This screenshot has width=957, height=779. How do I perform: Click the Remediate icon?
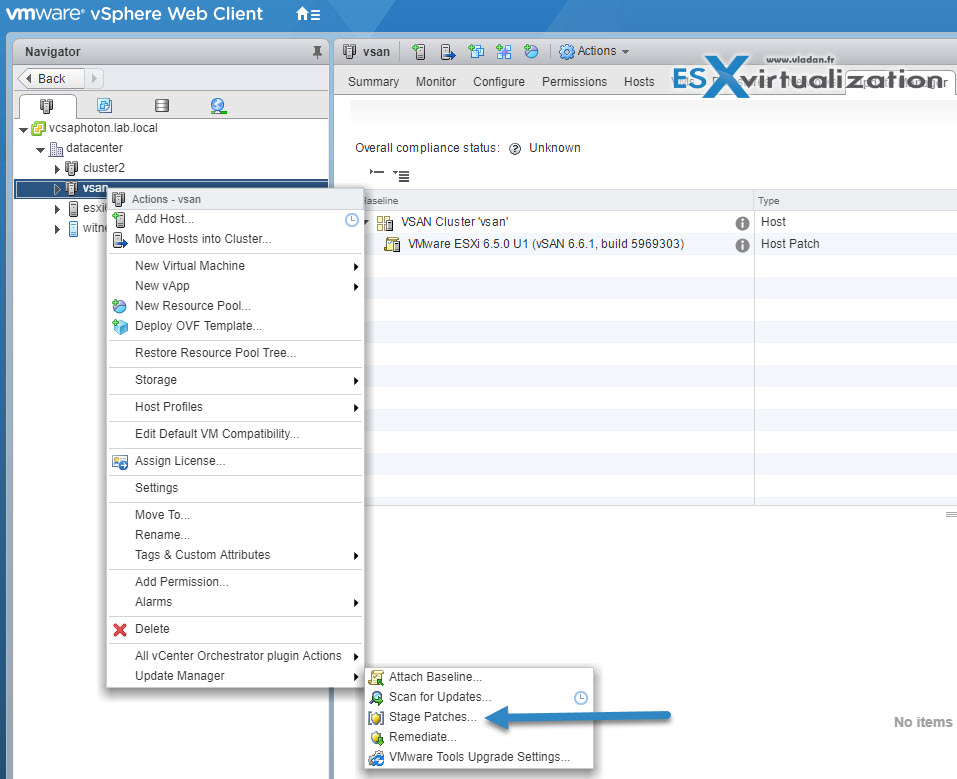(x=377, y=737)
